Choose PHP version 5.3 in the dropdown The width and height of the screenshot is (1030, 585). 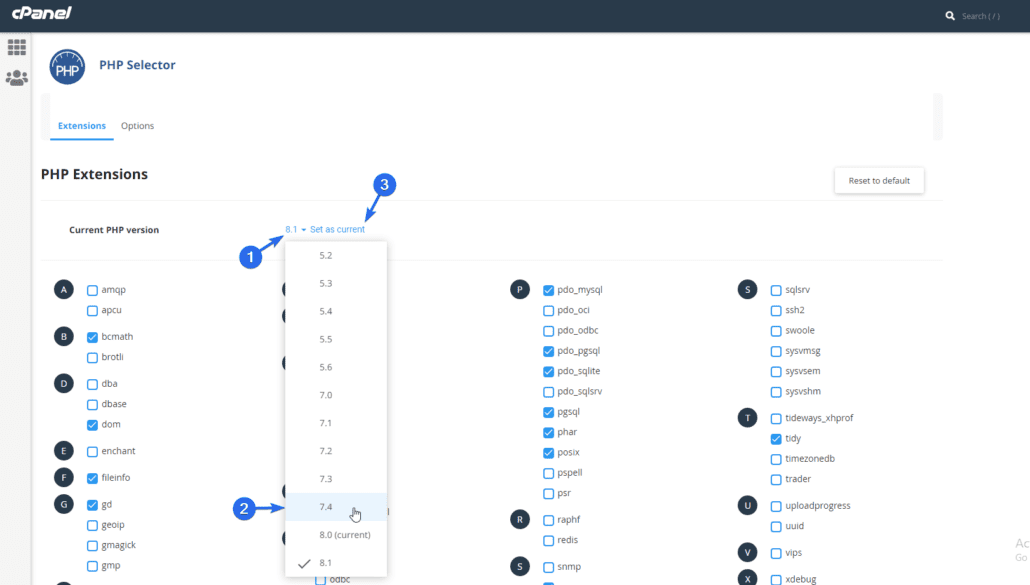point(336,284)
